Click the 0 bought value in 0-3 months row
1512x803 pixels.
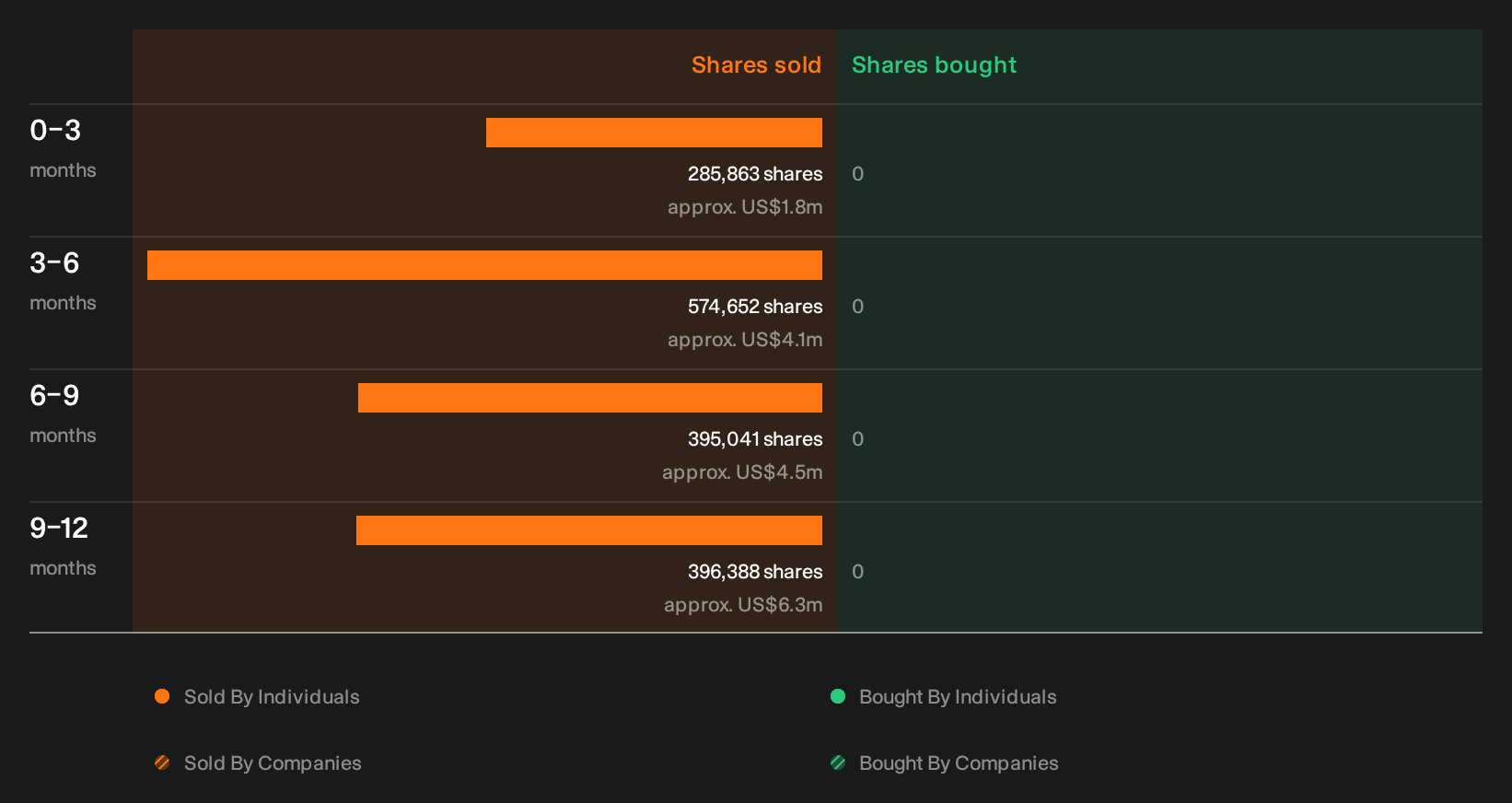click(x=857, y=174)
